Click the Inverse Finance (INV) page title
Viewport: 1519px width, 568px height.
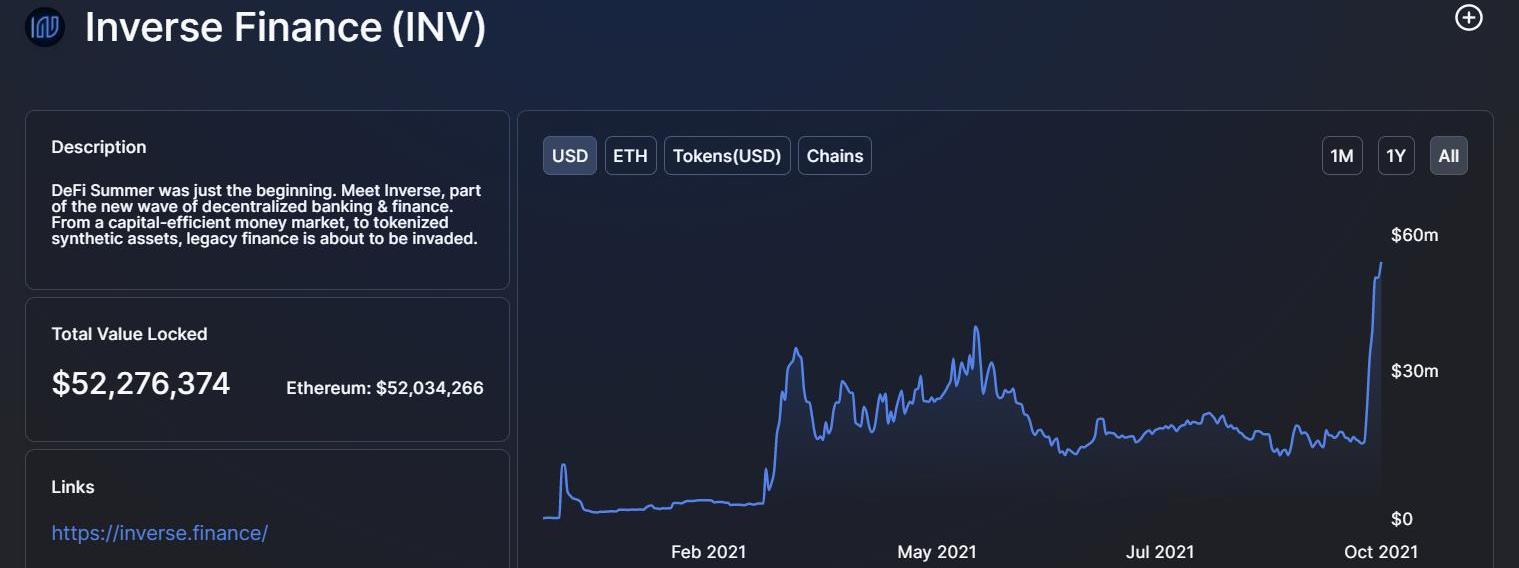(285, 28)
